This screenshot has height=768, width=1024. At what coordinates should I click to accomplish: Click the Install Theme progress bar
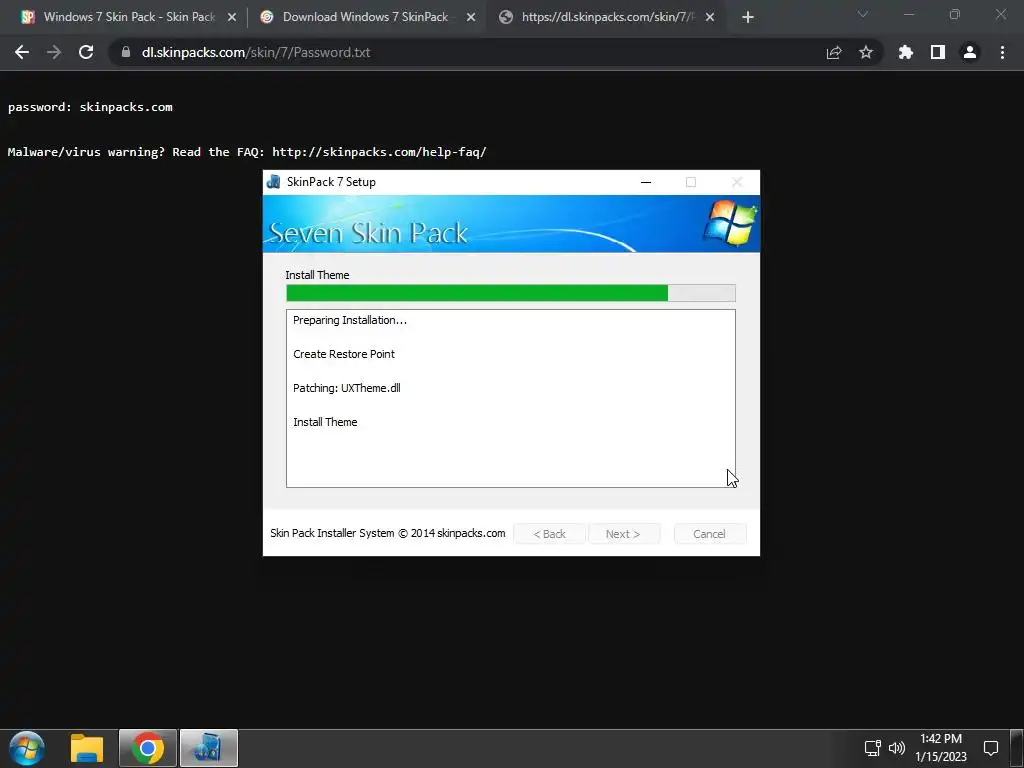pos(511,293)
